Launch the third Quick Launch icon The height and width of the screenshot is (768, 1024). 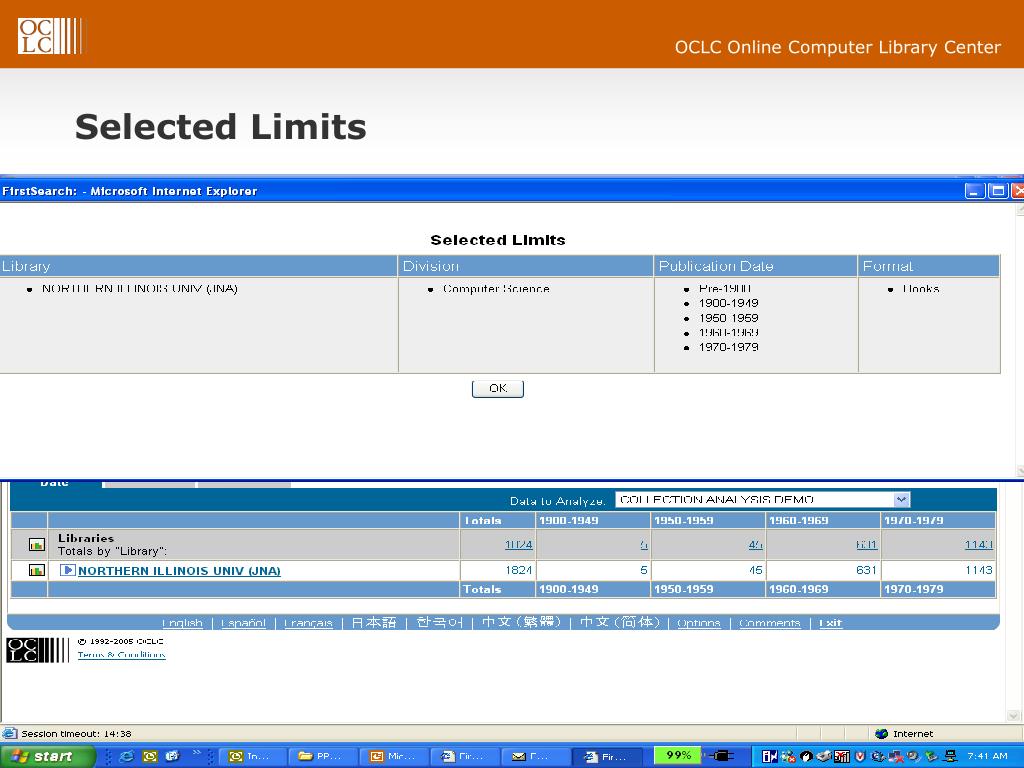(172, 756)
